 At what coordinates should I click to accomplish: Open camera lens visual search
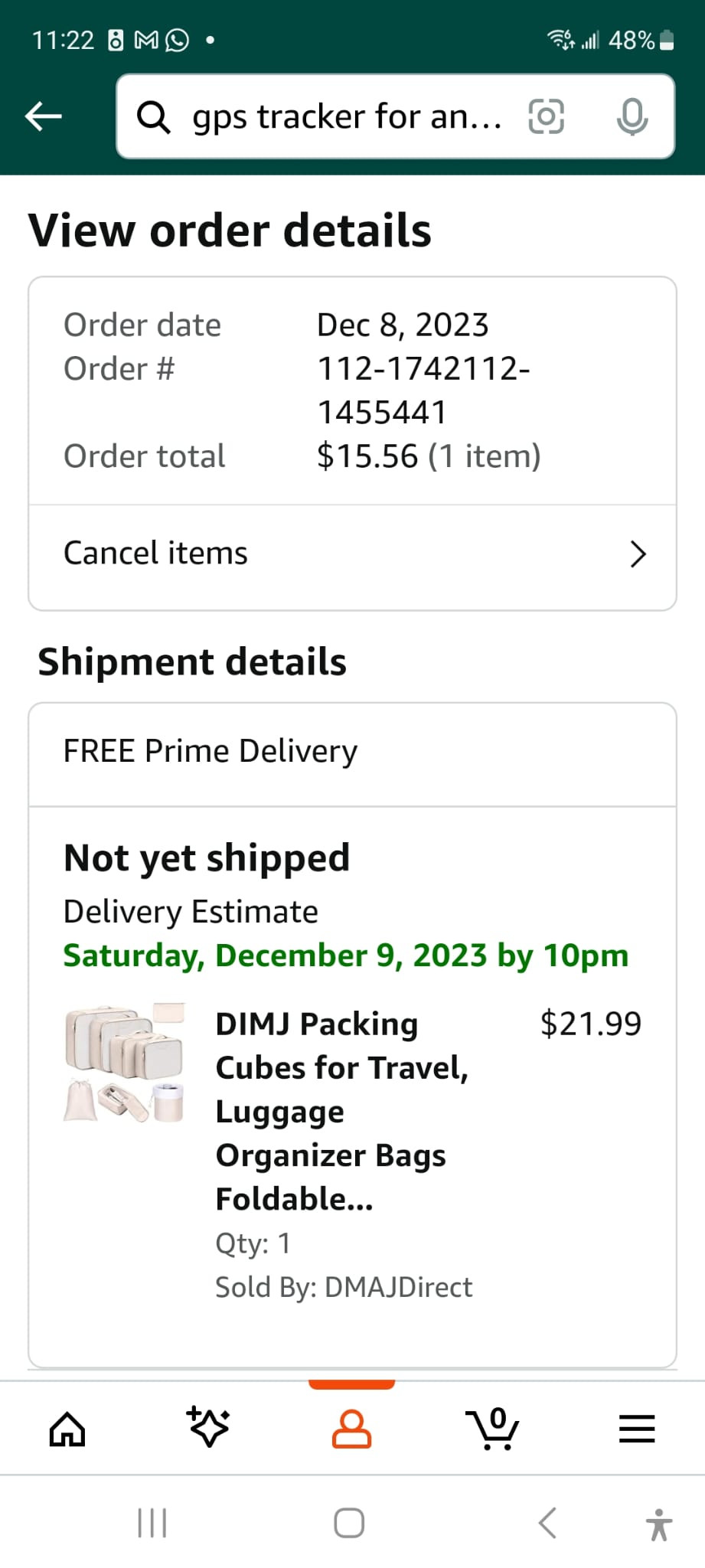(x=546, y=116)
